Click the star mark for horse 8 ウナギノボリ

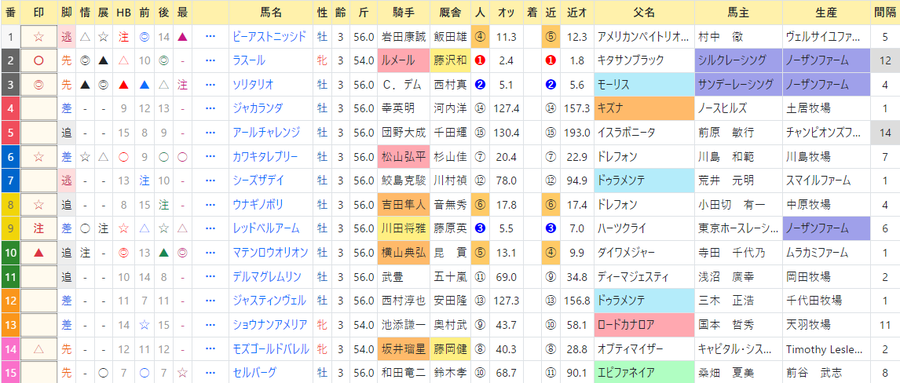pos(39,204)
